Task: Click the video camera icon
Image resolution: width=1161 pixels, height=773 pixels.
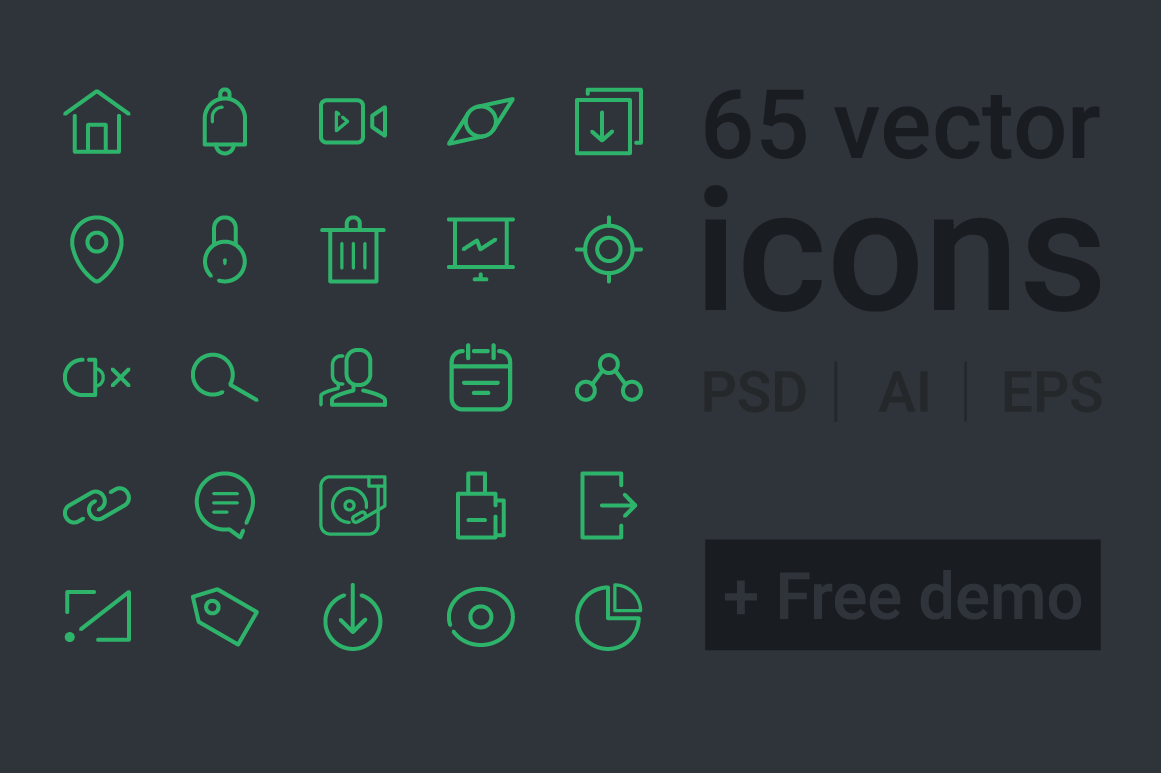Action: pyautogui.click(x=353, y=121)
